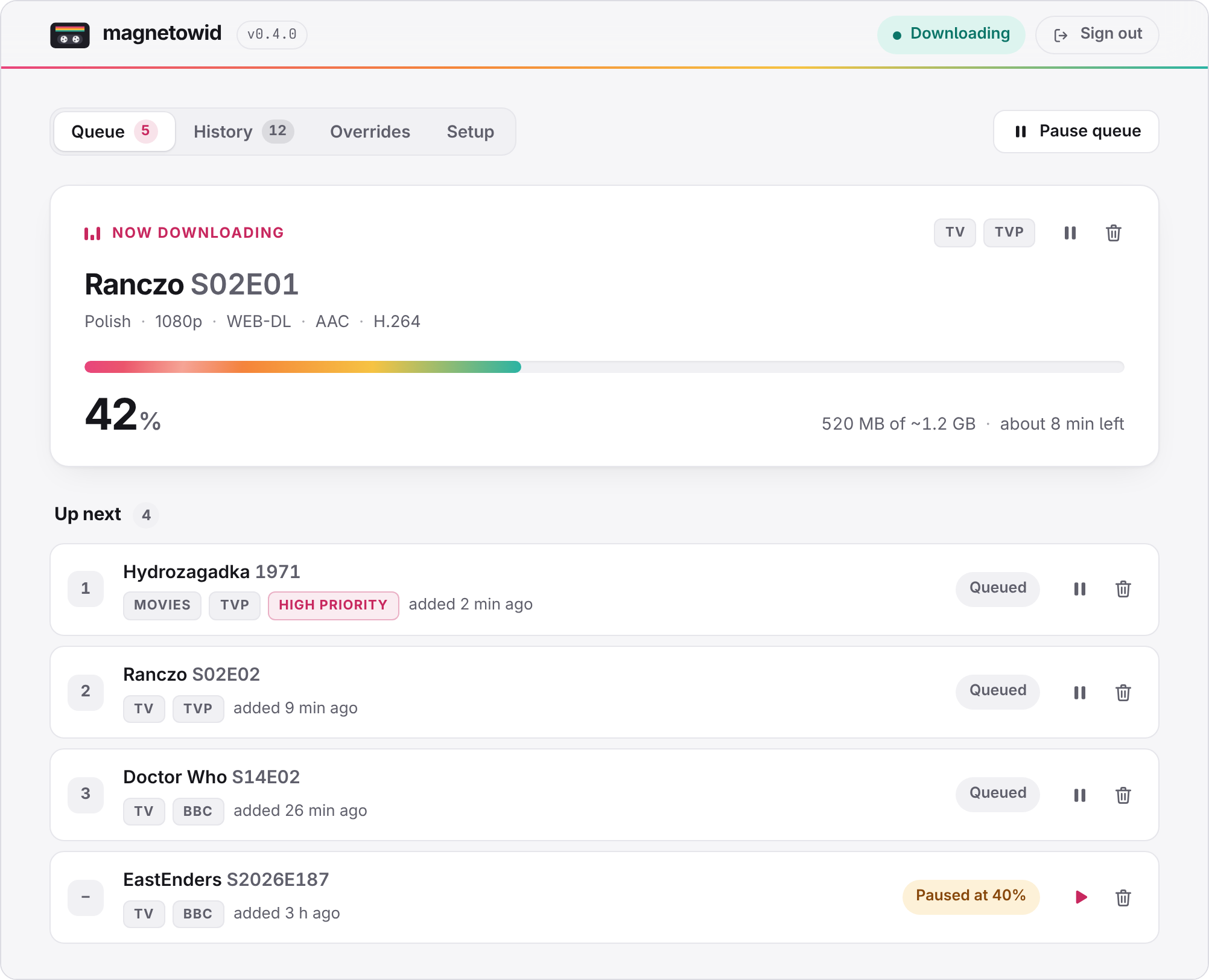Click the Pause queue button
1209x980 pixels.
tap(1076, 132)
